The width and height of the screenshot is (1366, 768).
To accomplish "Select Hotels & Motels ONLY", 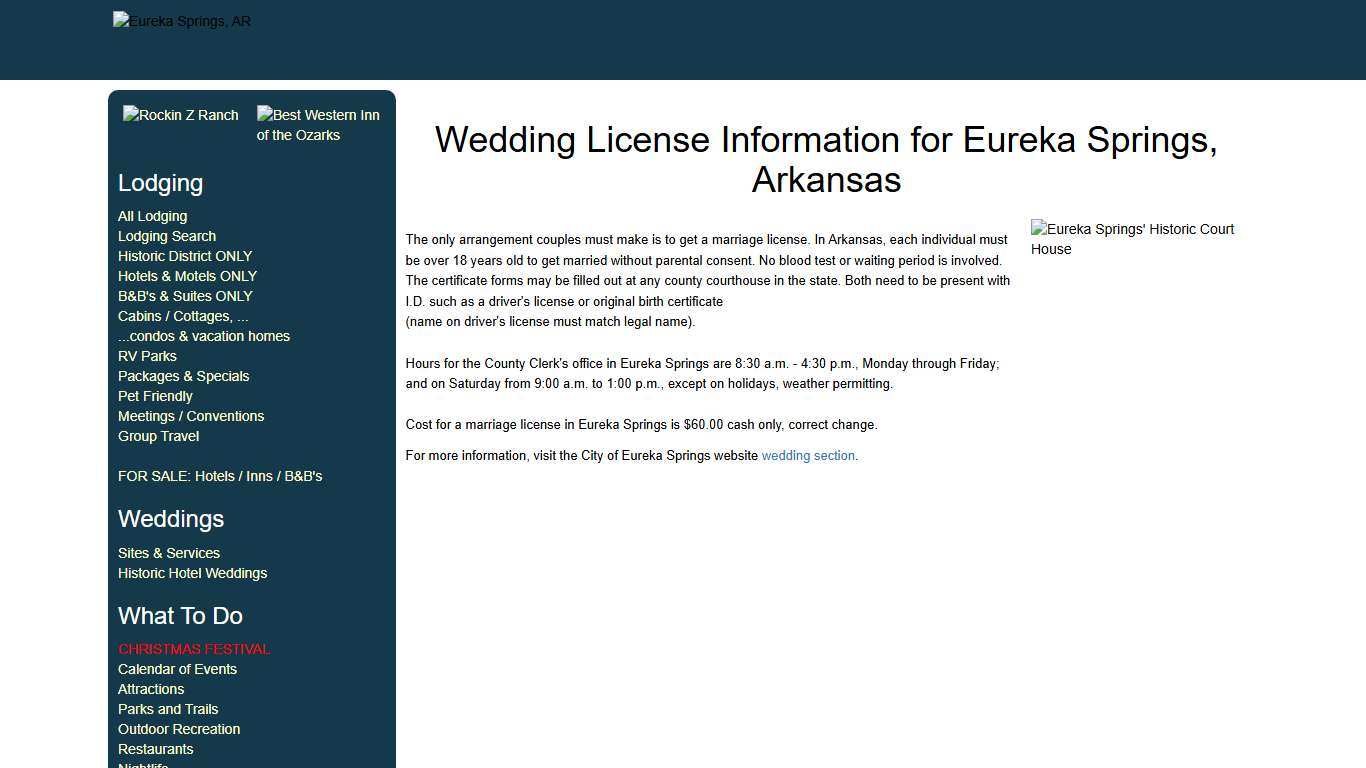I will click(x=187, y=276).
